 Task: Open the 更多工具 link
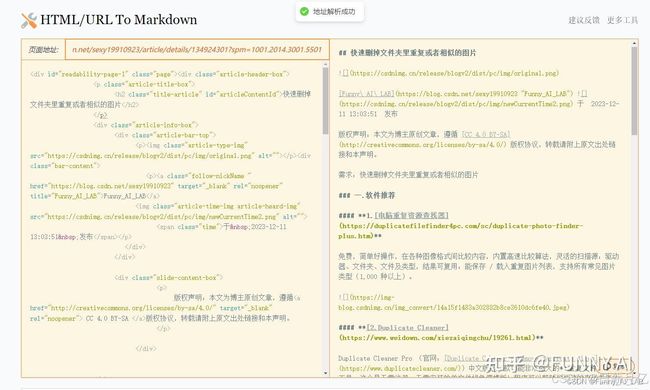(622, 20)
